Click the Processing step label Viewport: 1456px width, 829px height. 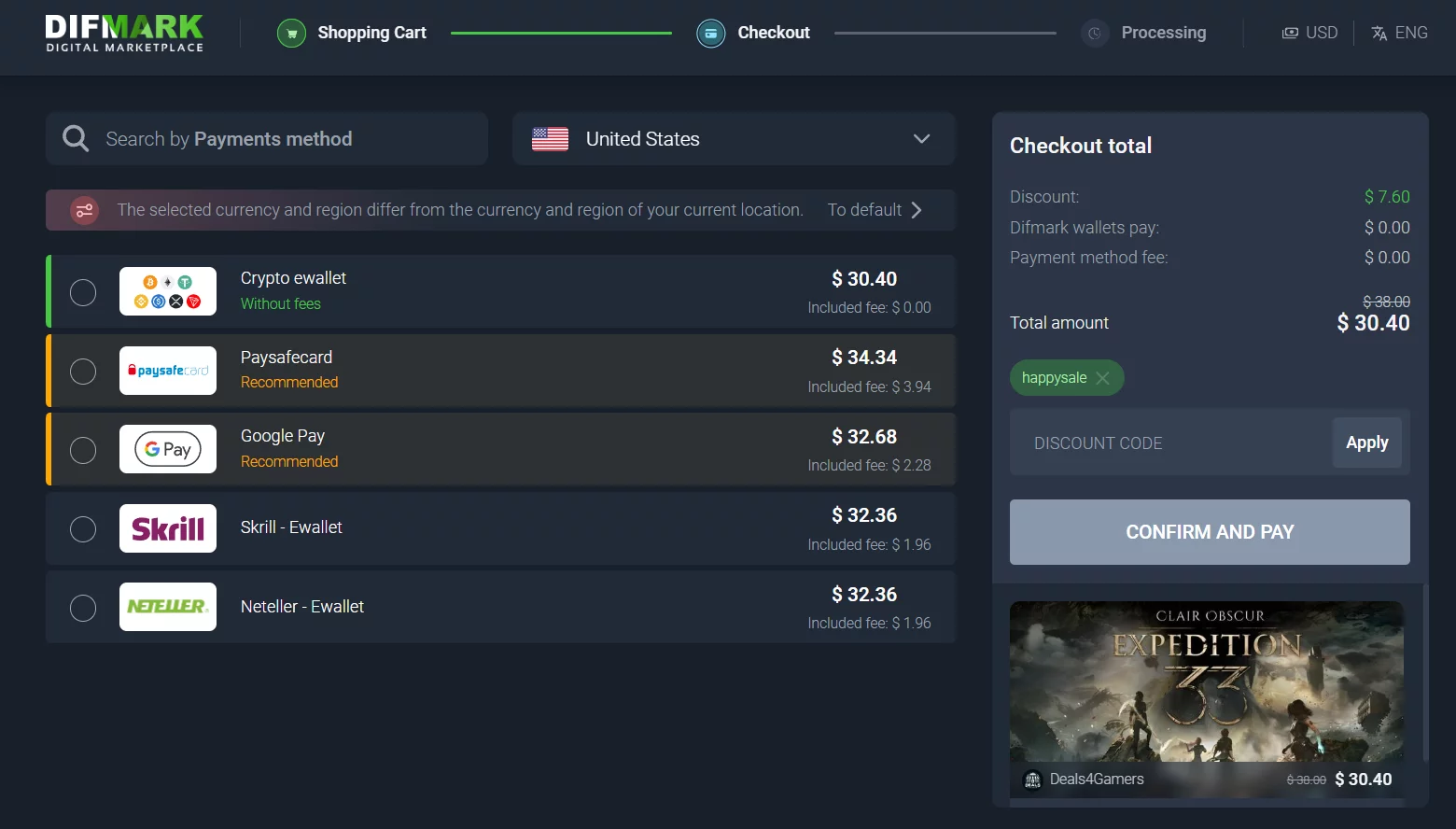point(1163,33)
